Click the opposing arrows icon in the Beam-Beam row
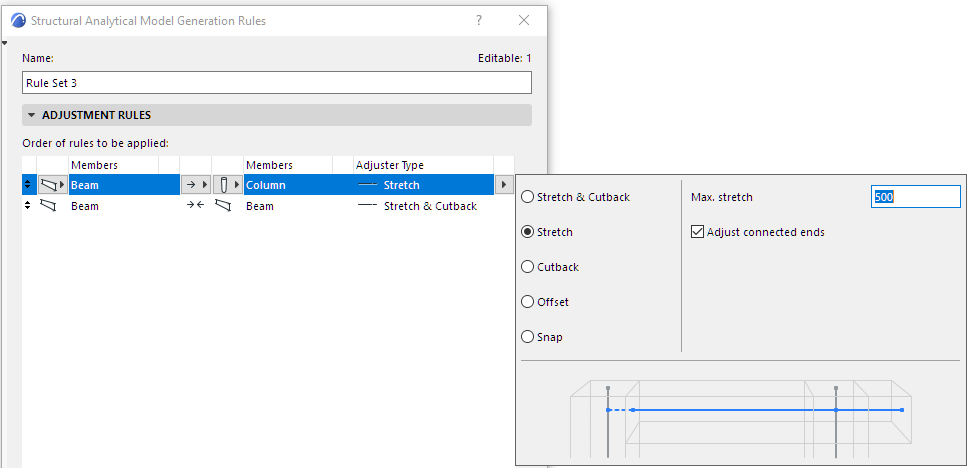 coord(195,206)
